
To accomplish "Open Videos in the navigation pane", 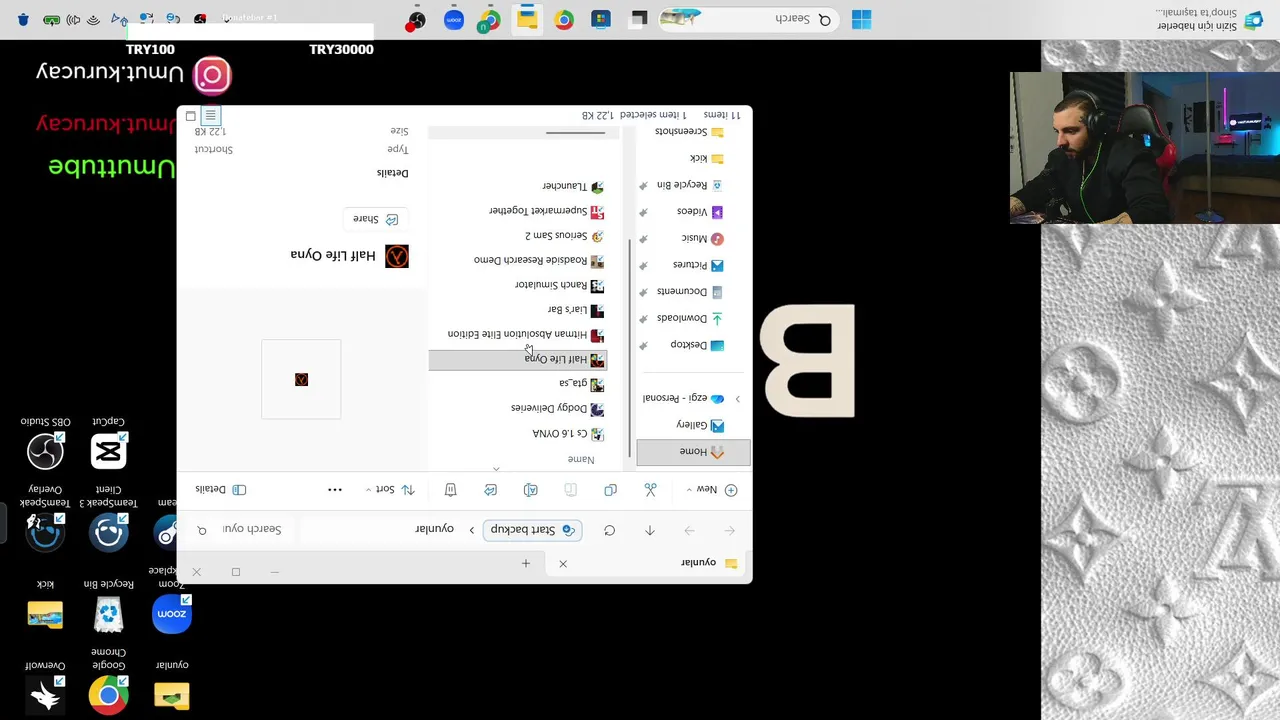I will pos(700,212).
